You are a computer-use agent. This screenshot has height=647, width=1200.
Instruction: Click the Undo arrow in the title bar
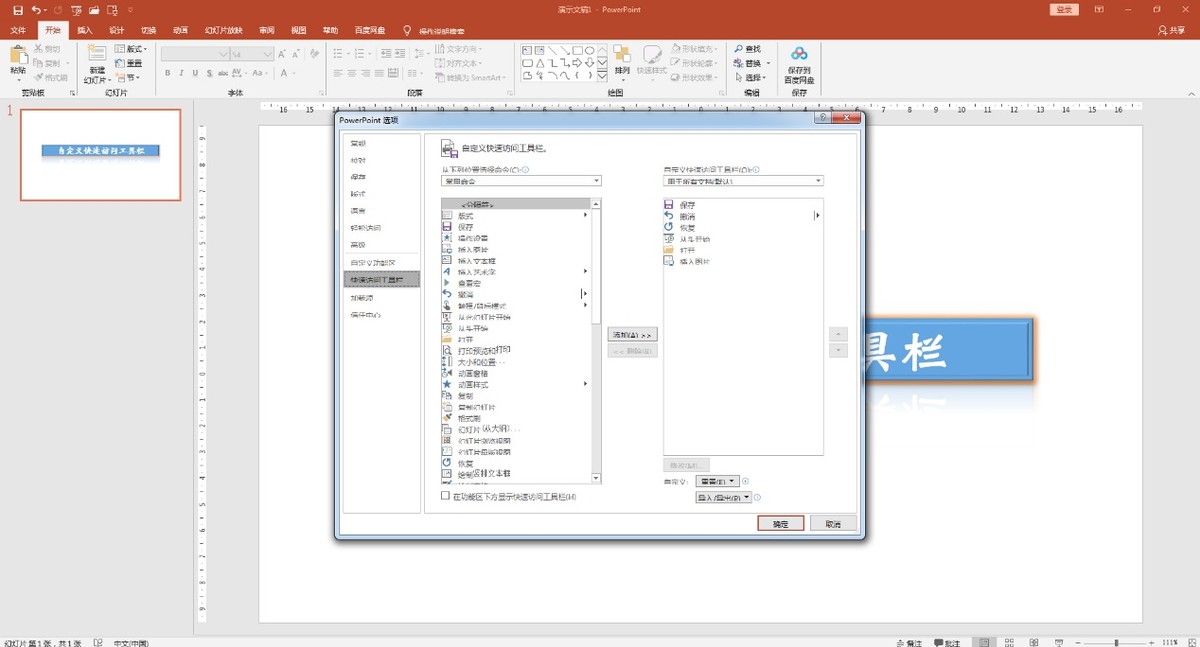(35, 9)
